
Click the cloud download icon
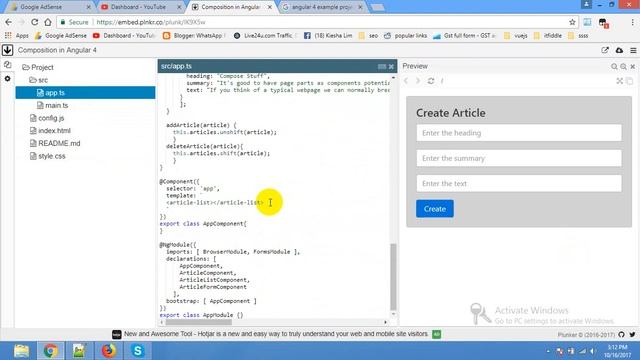619,50
